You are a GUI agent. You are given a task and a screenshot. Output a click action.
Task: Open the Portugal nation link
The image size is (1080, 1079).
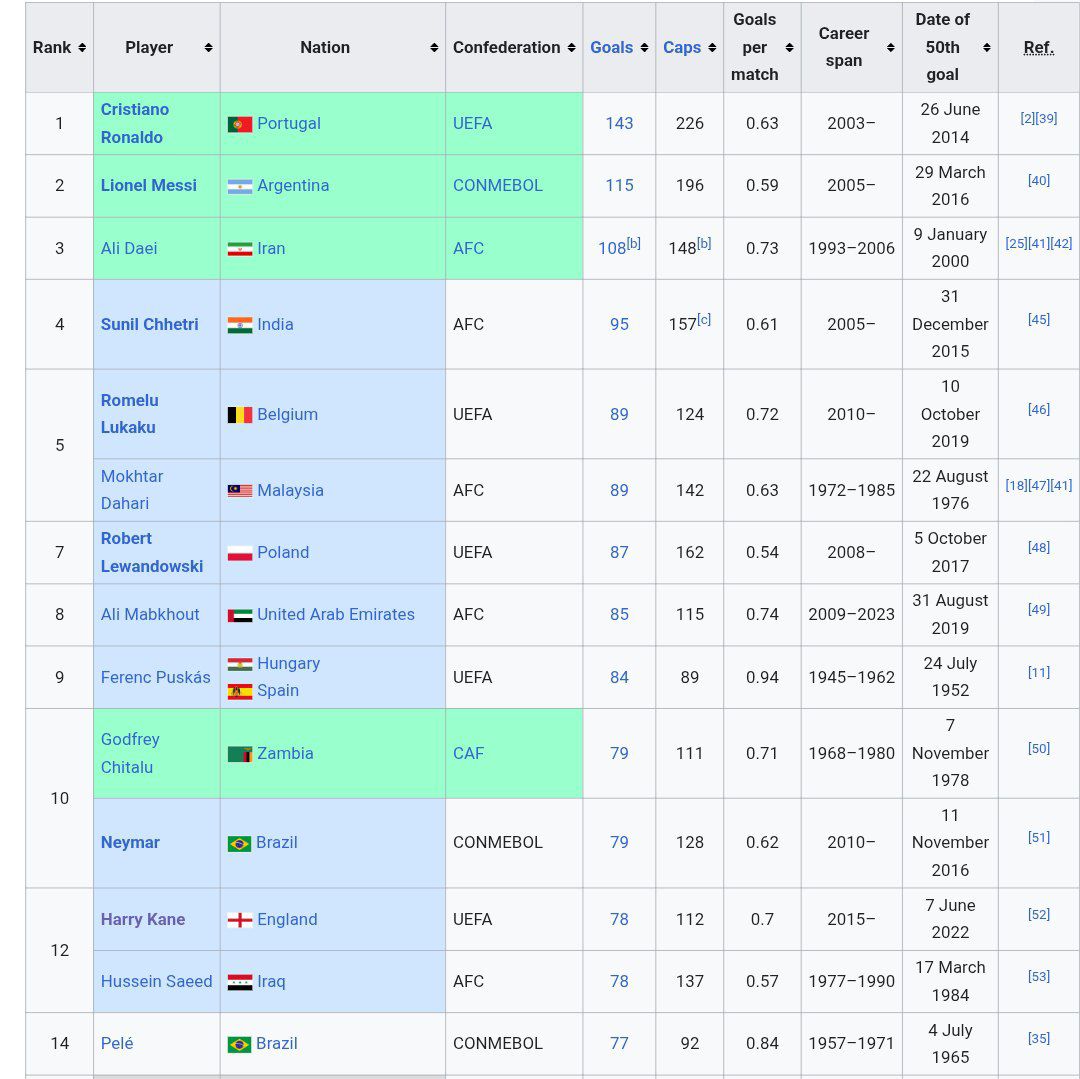[289, 123]
